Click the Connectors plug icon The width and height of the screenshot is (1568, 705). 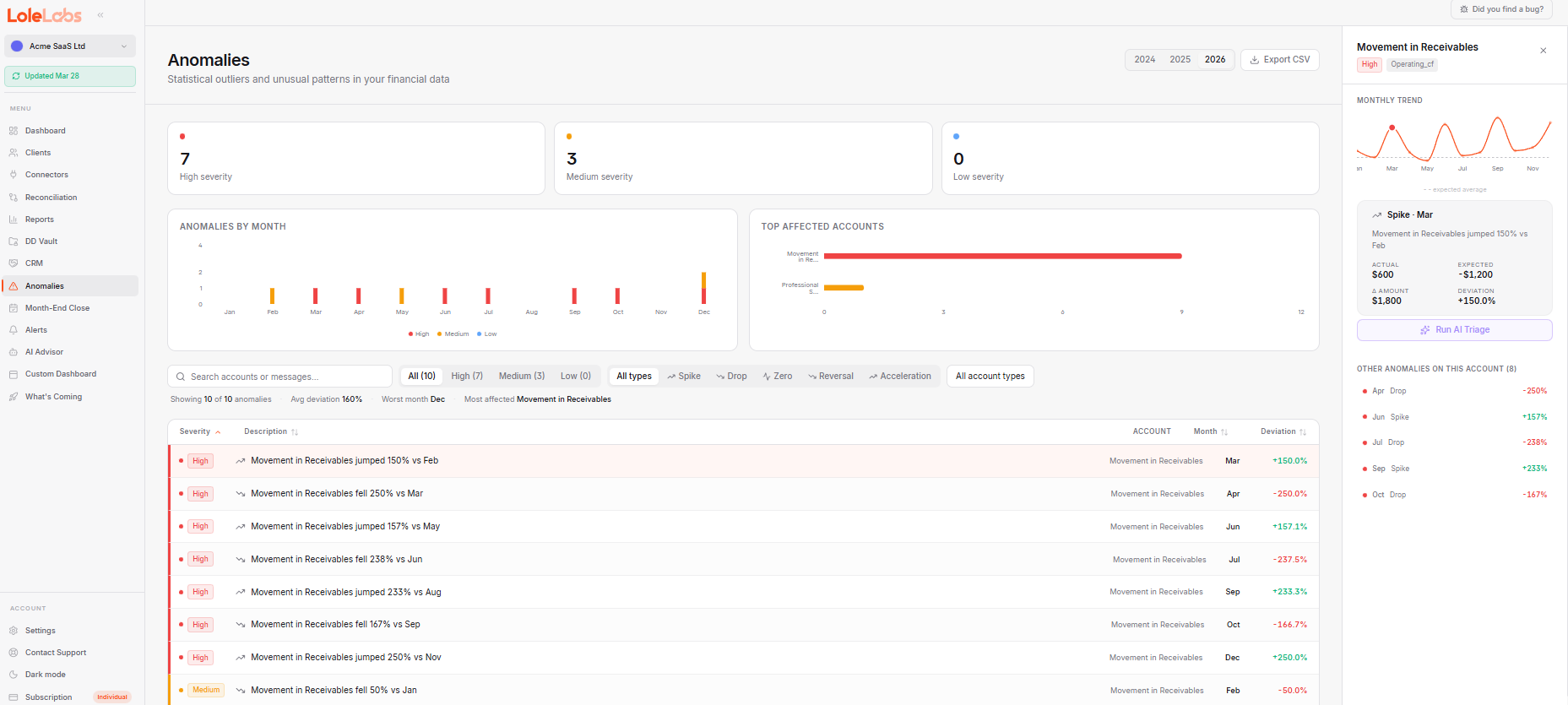click(x=14, y=175)
